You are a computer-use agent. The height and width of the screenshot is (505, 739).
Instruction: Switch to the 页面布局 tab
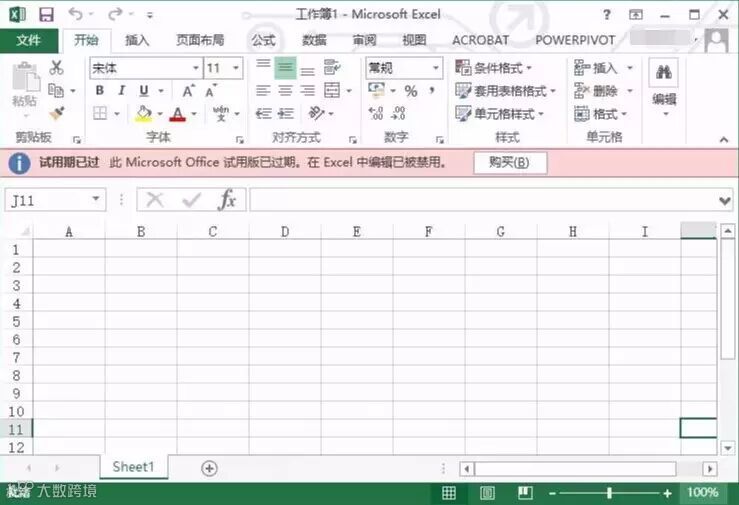point(200,41)
